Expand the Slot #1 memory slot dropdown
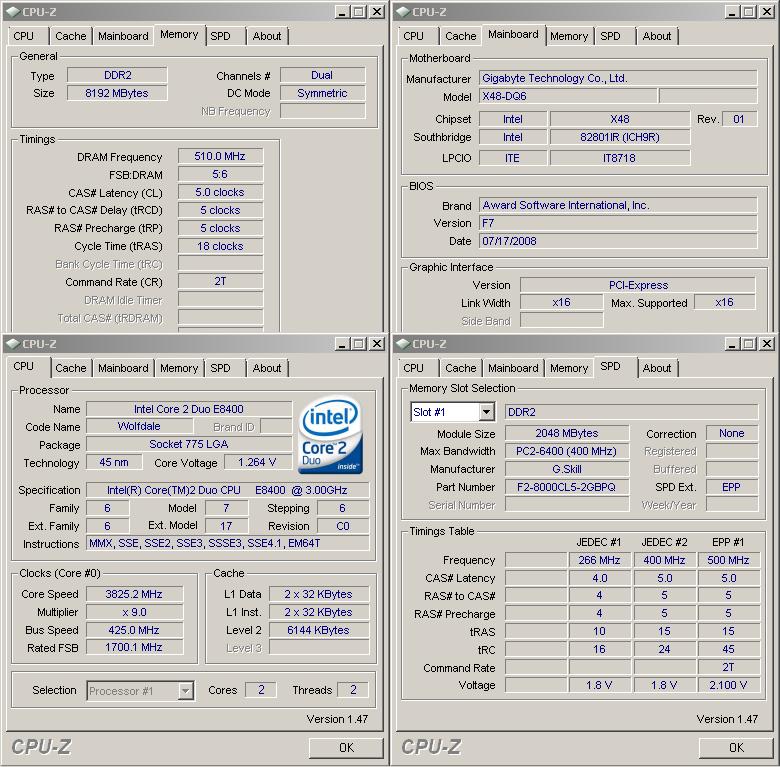780x767 pixels. [x=487, y=412]
